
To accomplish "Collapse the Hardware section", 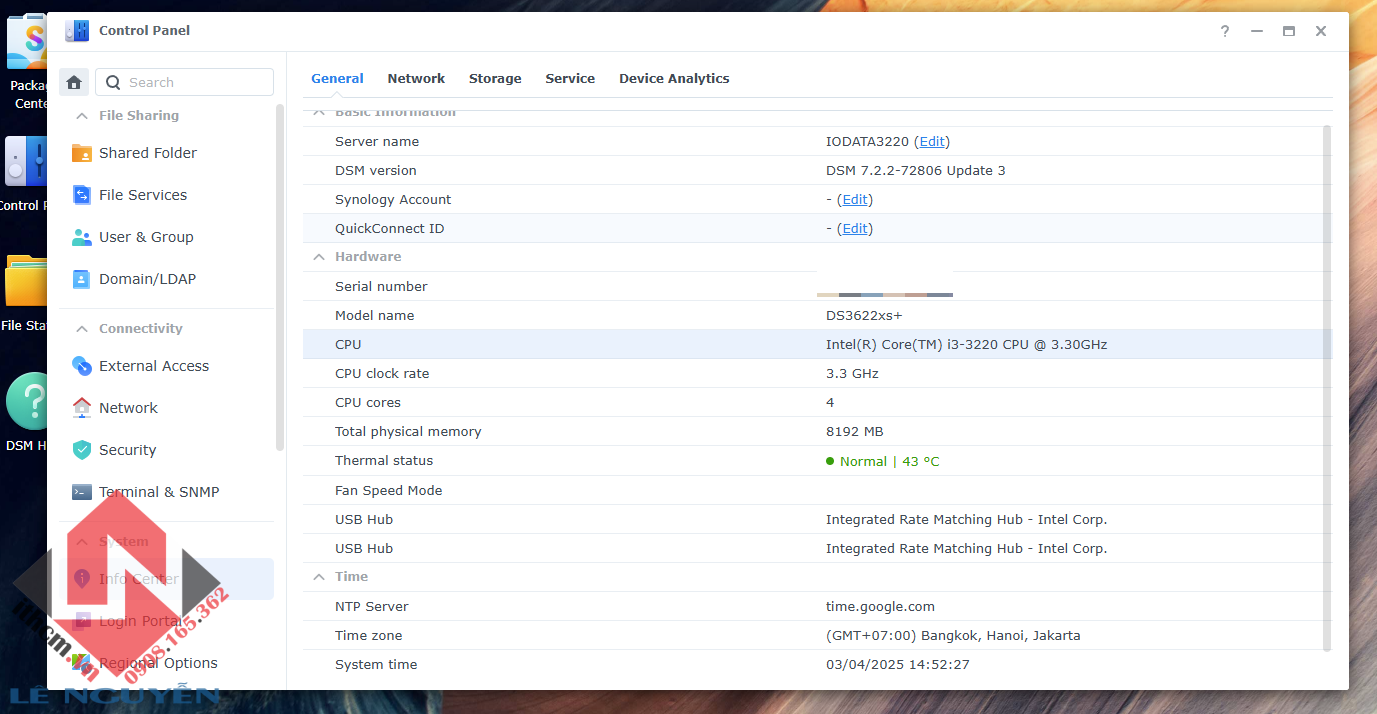I will tap(319, 257).
